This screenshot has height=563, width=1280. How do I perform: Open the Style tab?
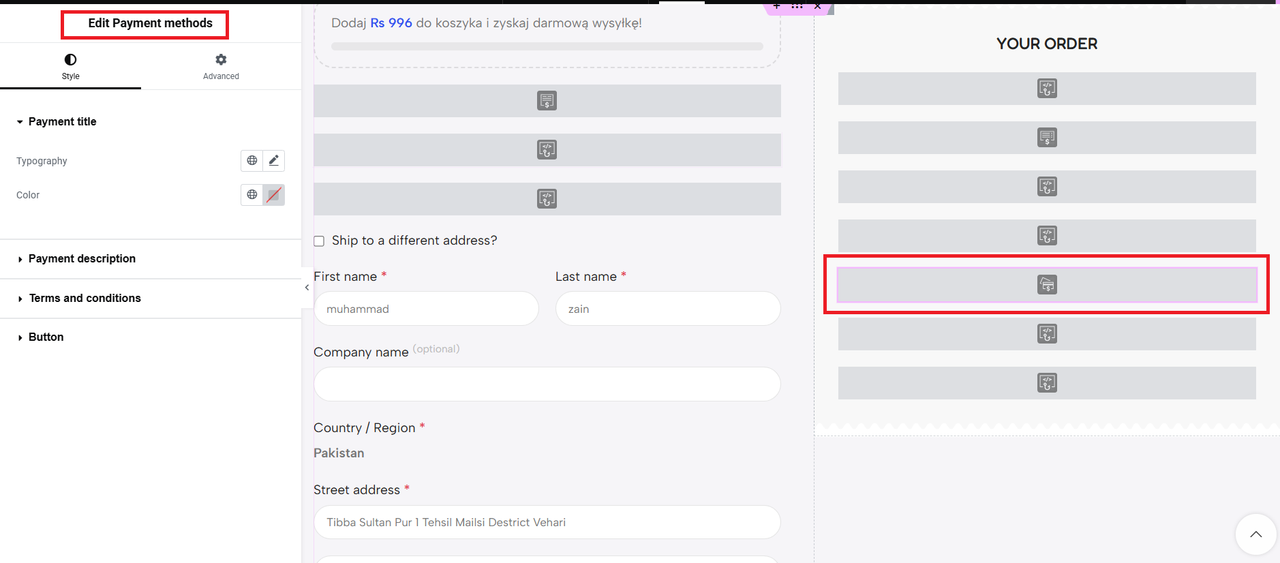[x=70, y=67]
